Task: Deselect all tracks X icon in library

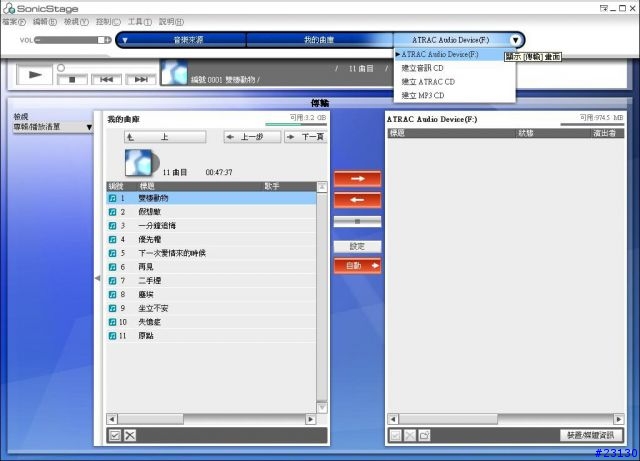Action: [130, 436]
